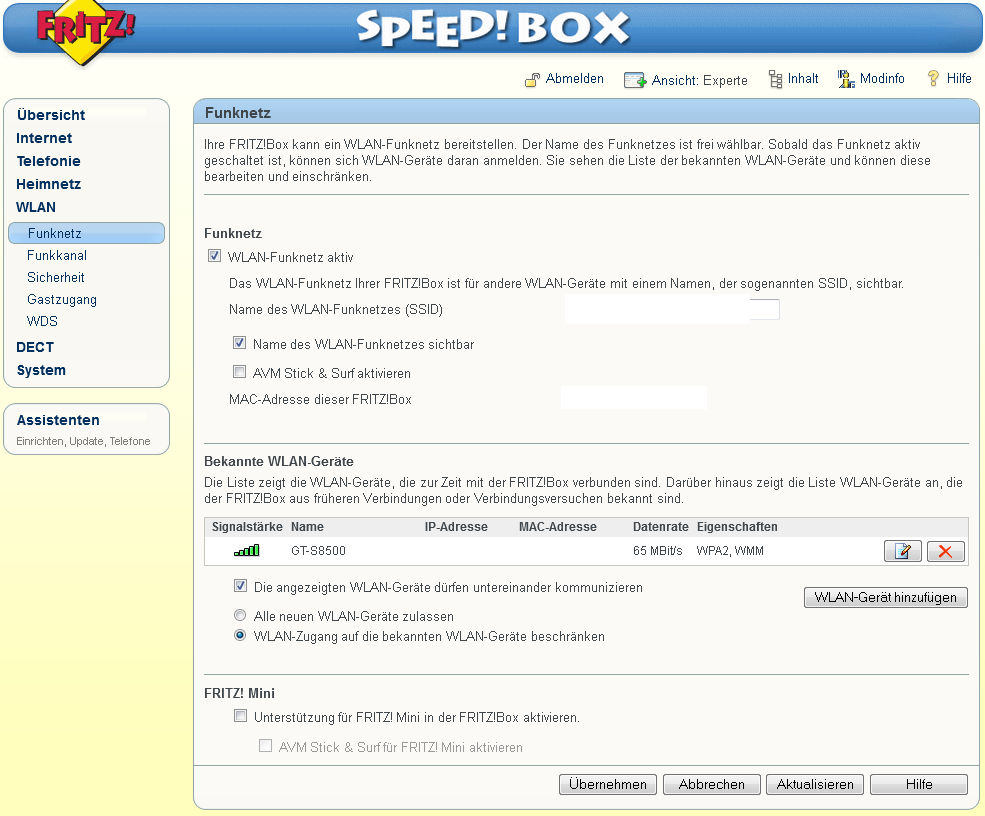Click the Hilfe question mark icon
This screenshot has height=816, width=985.
(x=933, y=79)
